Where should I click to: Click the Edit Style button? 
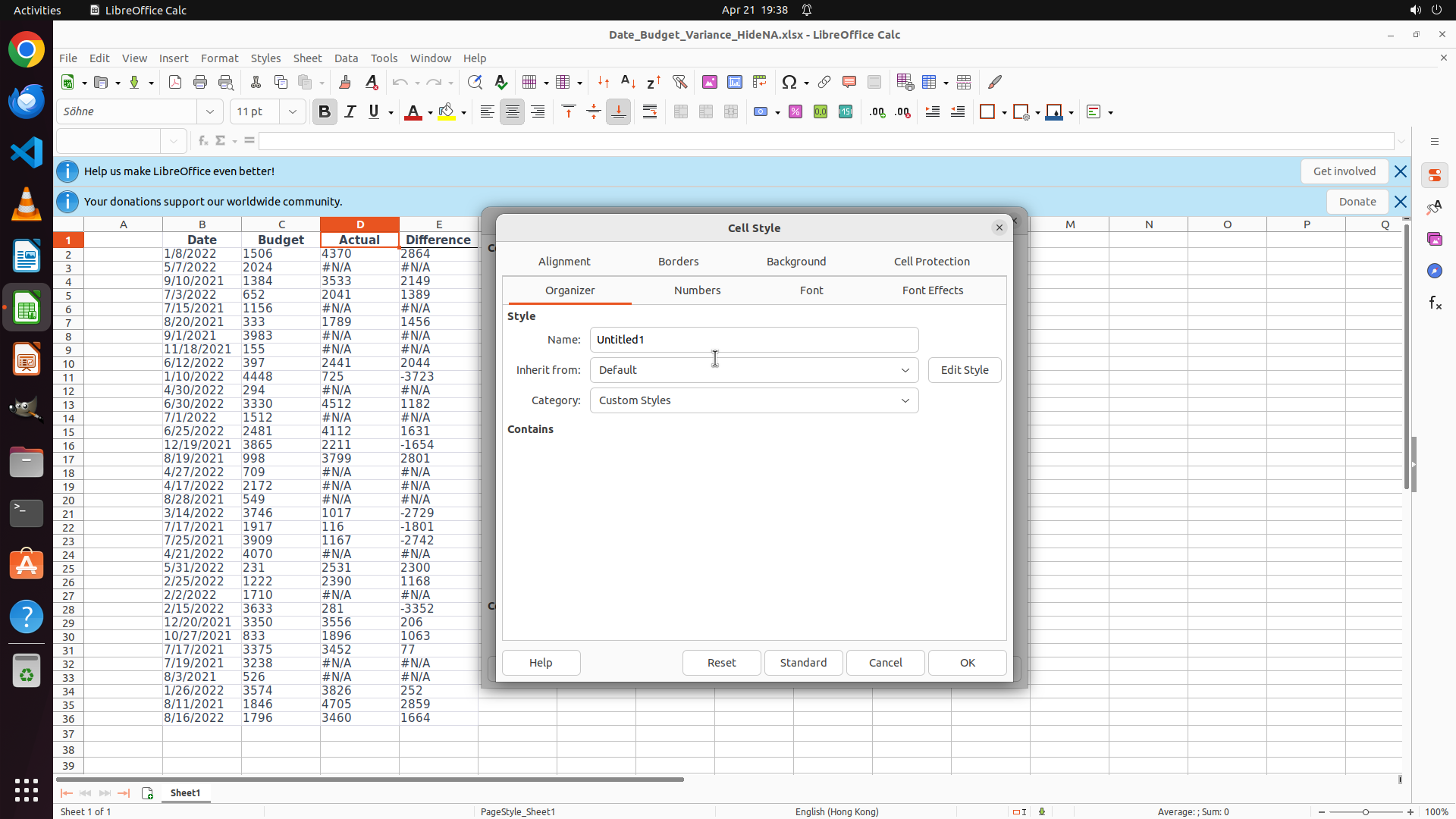964,370
